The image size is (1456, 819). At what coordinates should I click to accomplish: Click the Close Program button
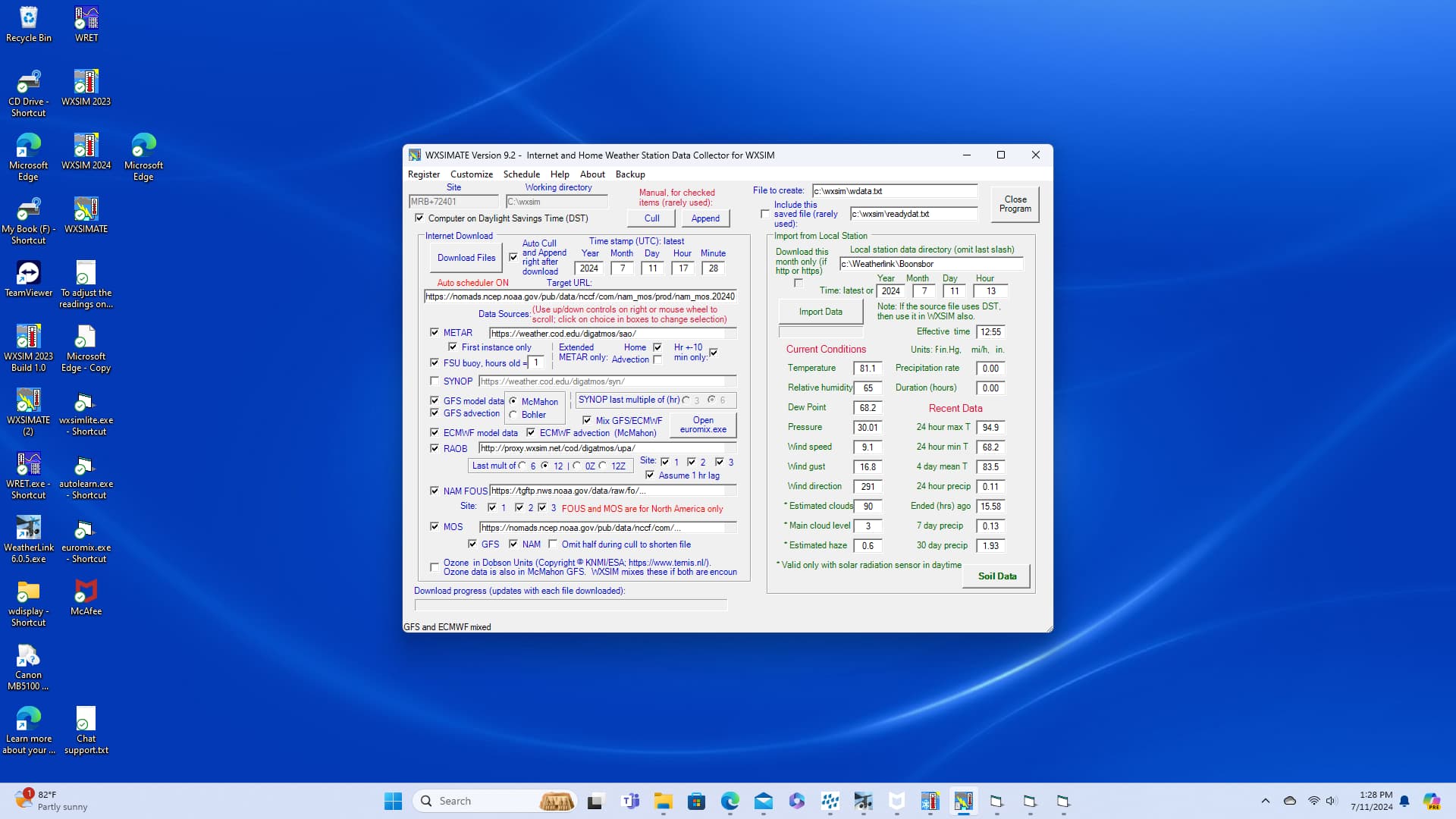coord(1015,204)
